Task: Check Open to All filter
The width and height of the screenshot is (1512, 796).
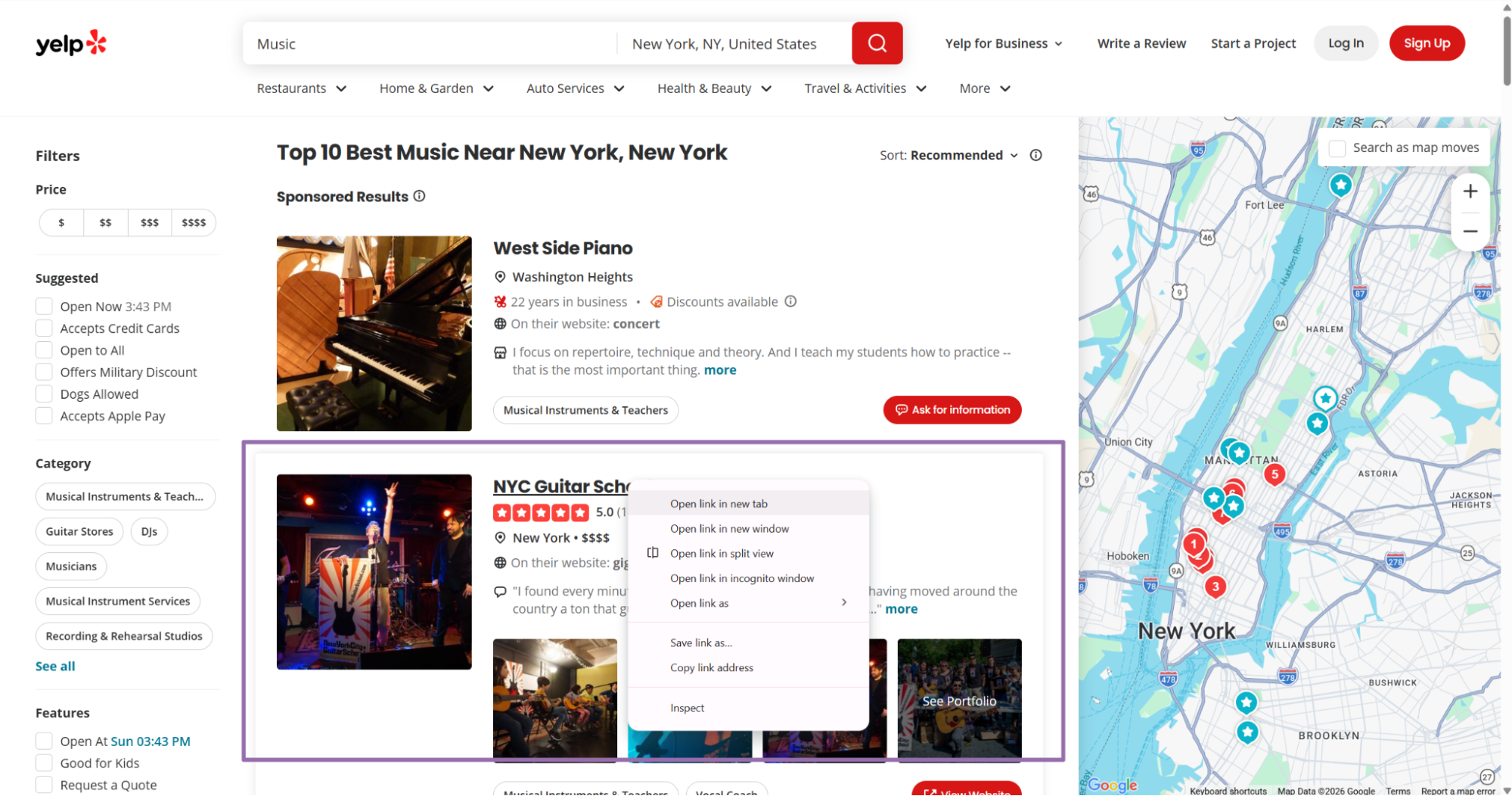Action: point(44,350)
